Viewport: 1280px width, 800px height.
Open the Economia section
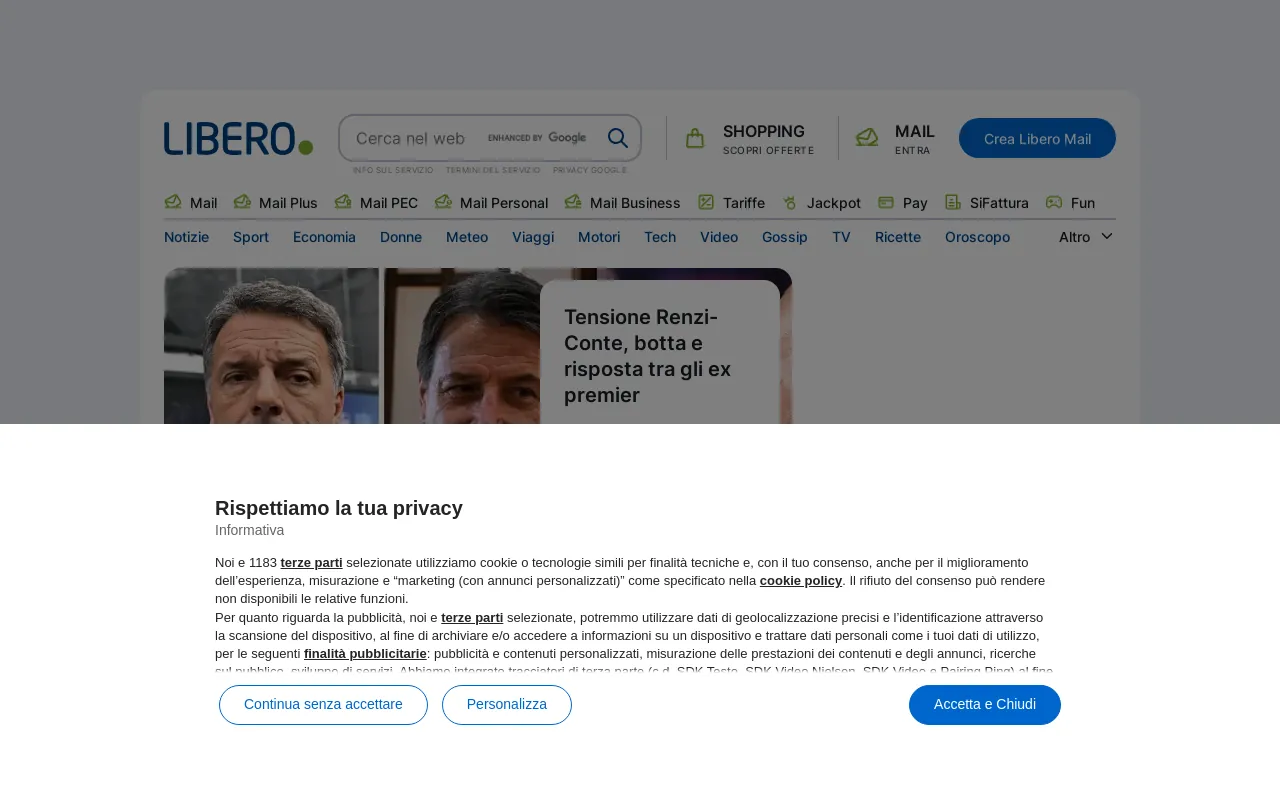point(324,237)
